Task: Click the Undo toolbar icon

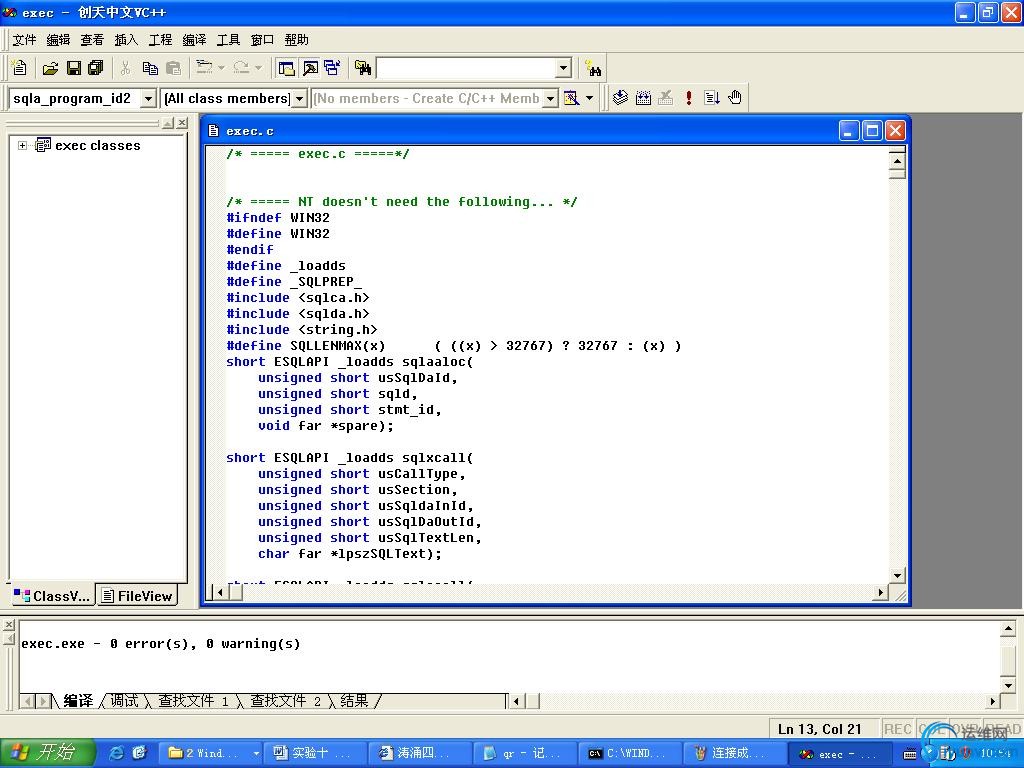Action: pos(204,67)
